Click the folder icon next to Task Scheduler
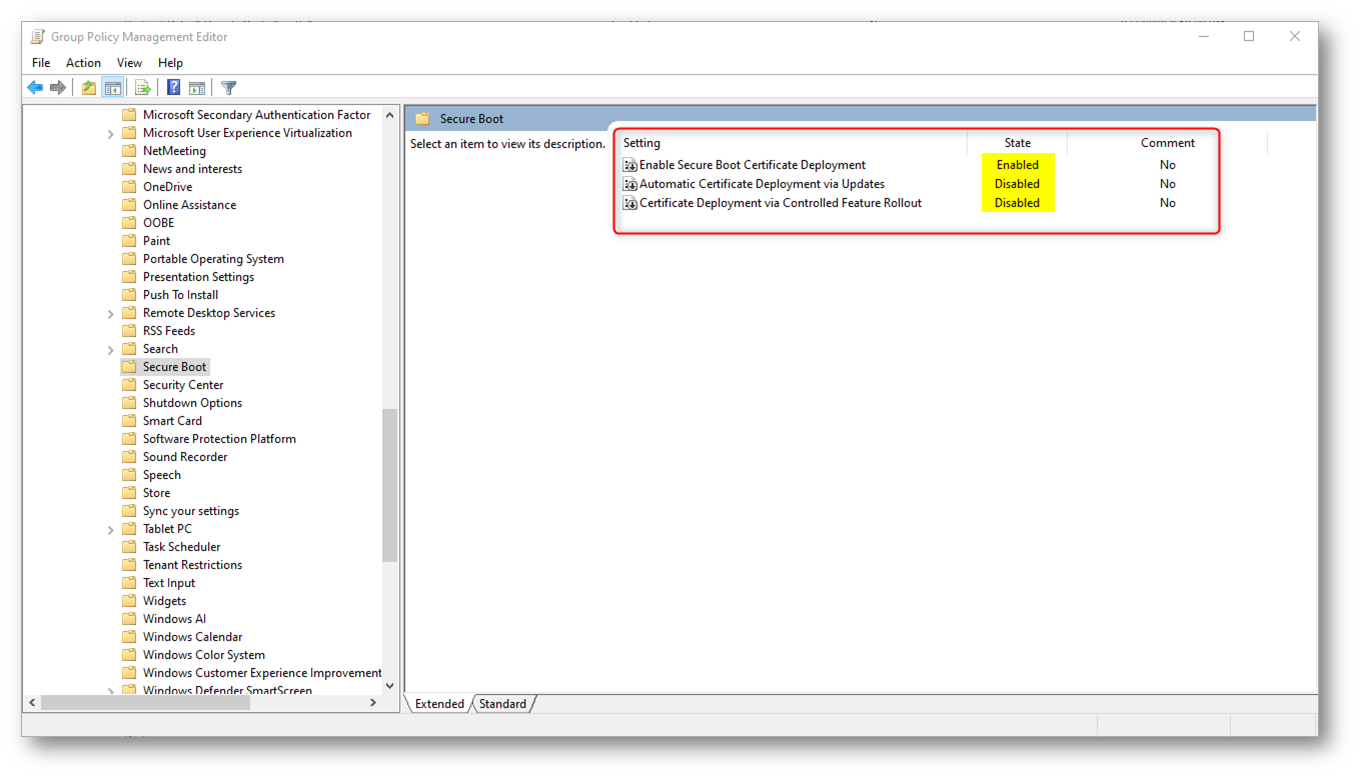This screenshot has width=1361, height=779. (x=129, y=547)
